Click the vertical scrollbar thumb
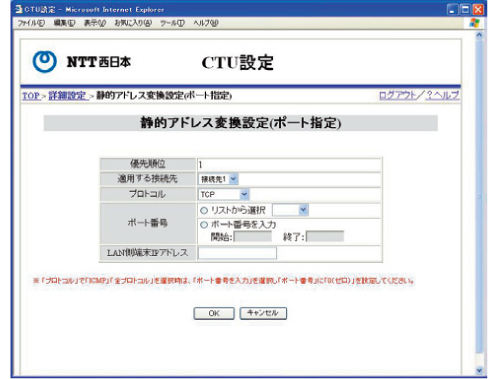500x379 pixels. coord(479,197)
